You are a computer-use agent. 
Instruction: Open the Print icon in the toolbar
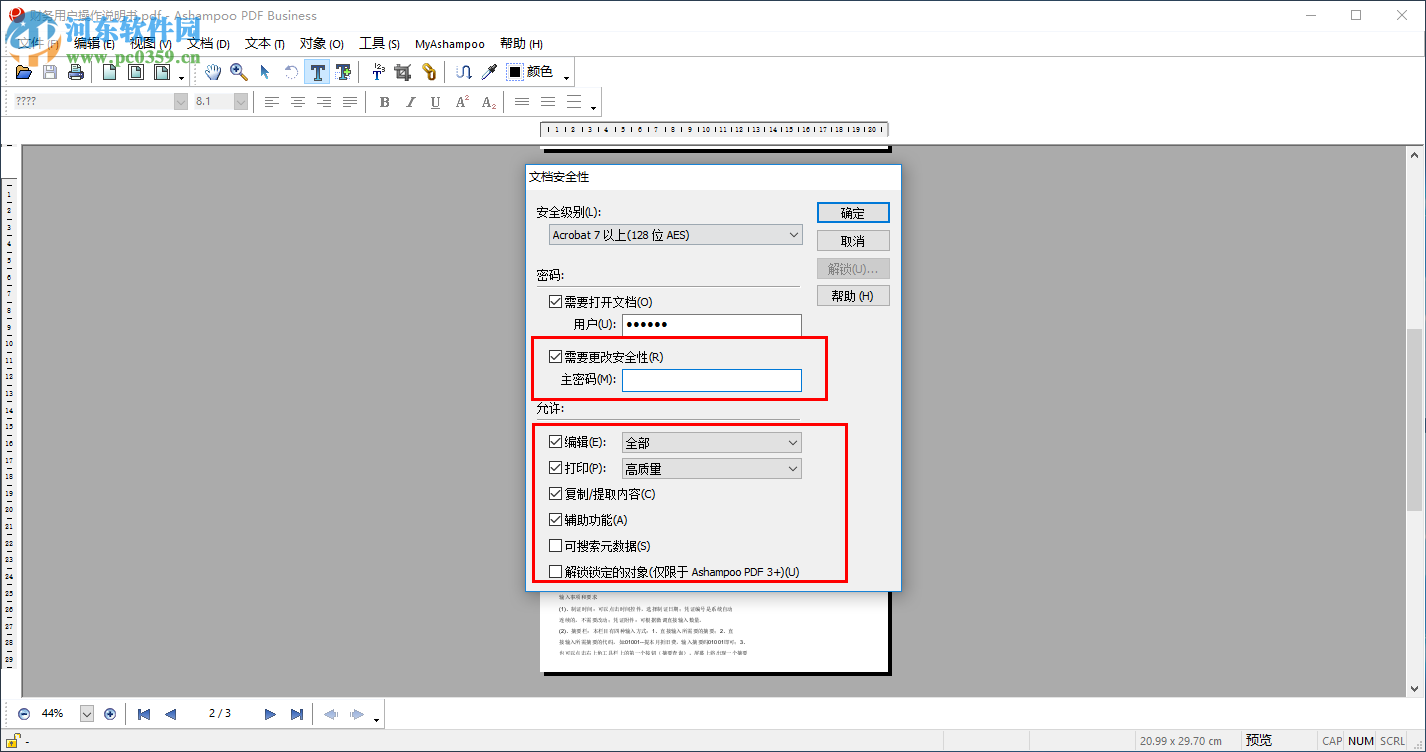pos(75,71)
